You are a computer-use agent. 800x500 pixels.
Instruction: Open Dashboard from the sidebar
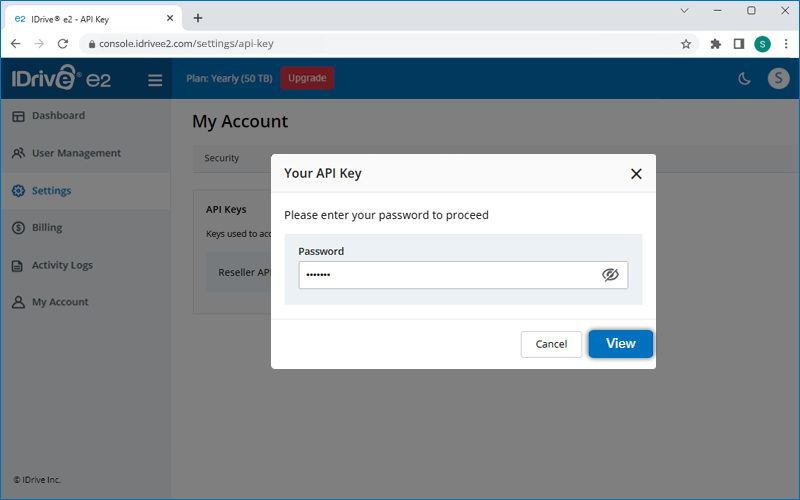[58, 116]
